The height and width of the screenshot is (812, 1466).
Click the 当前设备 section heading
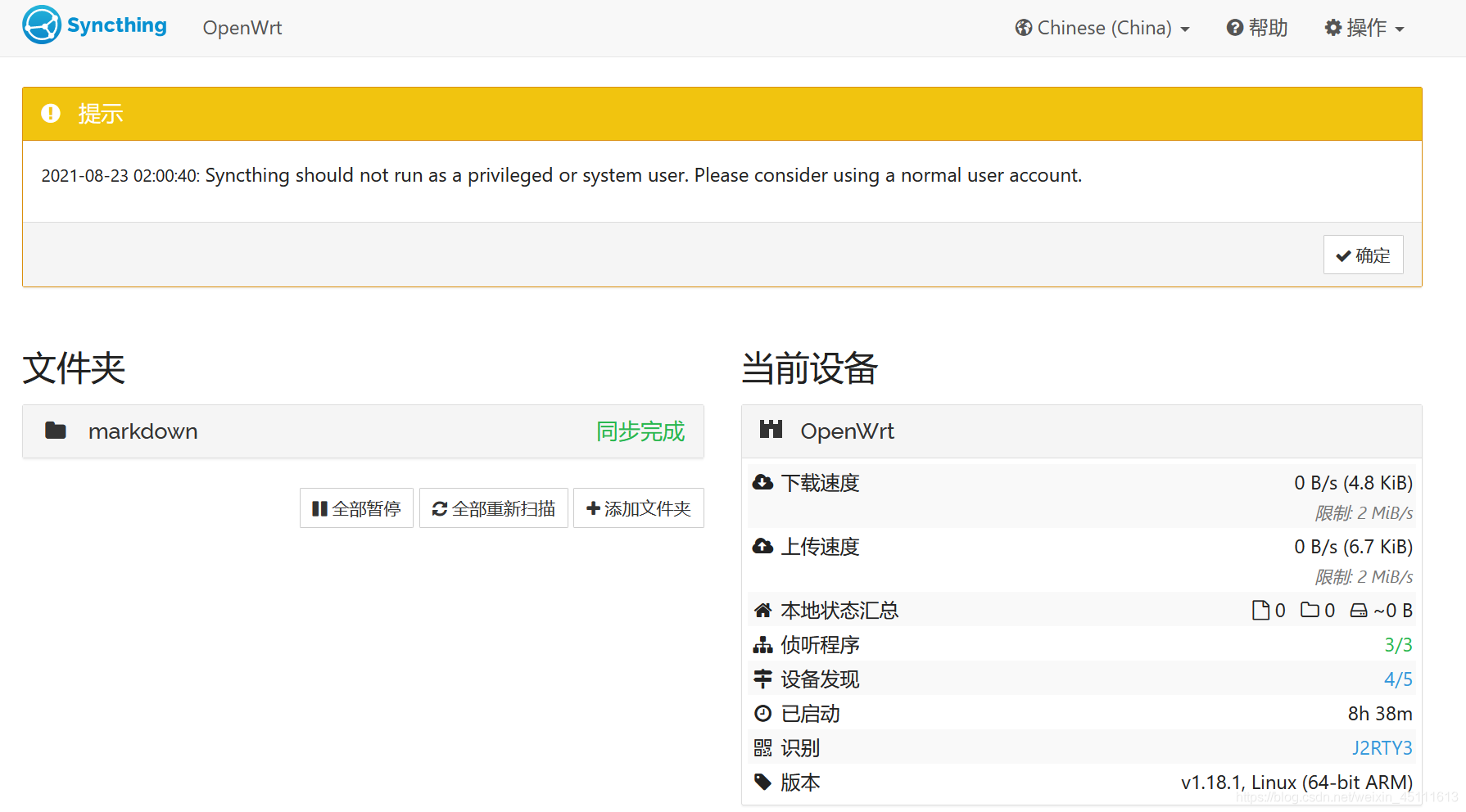(809, 368)
